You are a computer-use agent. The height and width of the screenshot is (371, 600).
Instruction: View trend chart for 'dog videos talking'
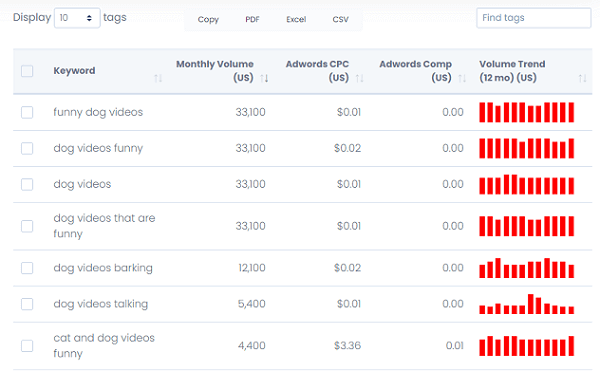click(x=527, y=304)
